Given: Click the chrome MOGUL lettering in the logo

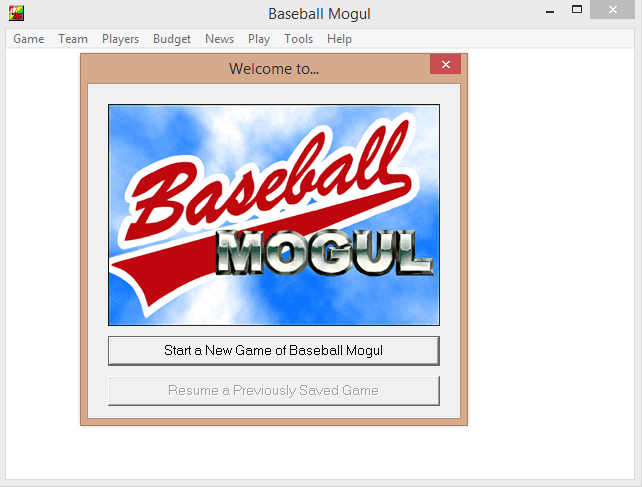Looking at the screenshot, I should pos(324,252).
